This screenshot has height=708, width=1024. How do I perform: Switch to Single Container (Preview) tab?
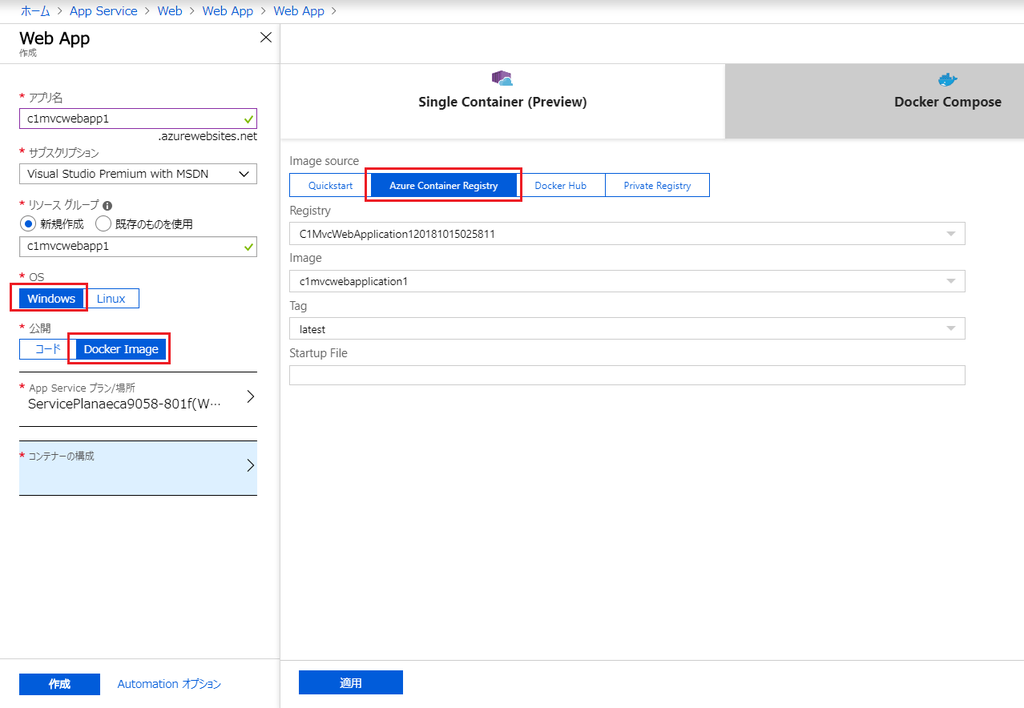tap(502, 101)
